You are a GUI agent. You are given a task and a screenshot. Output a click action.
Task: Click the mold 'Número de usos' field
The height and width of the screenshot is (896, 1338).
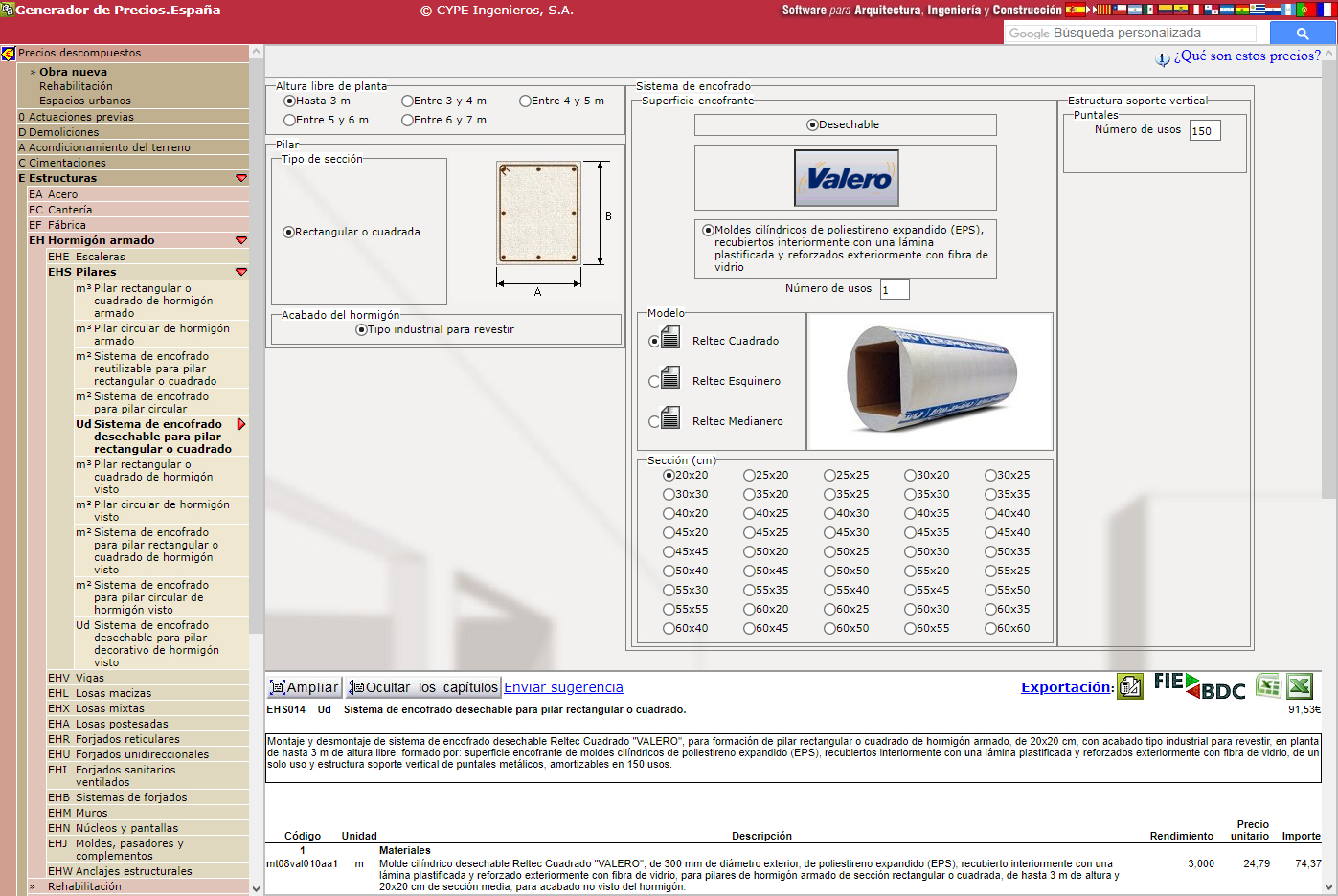(x=895, y=289)
